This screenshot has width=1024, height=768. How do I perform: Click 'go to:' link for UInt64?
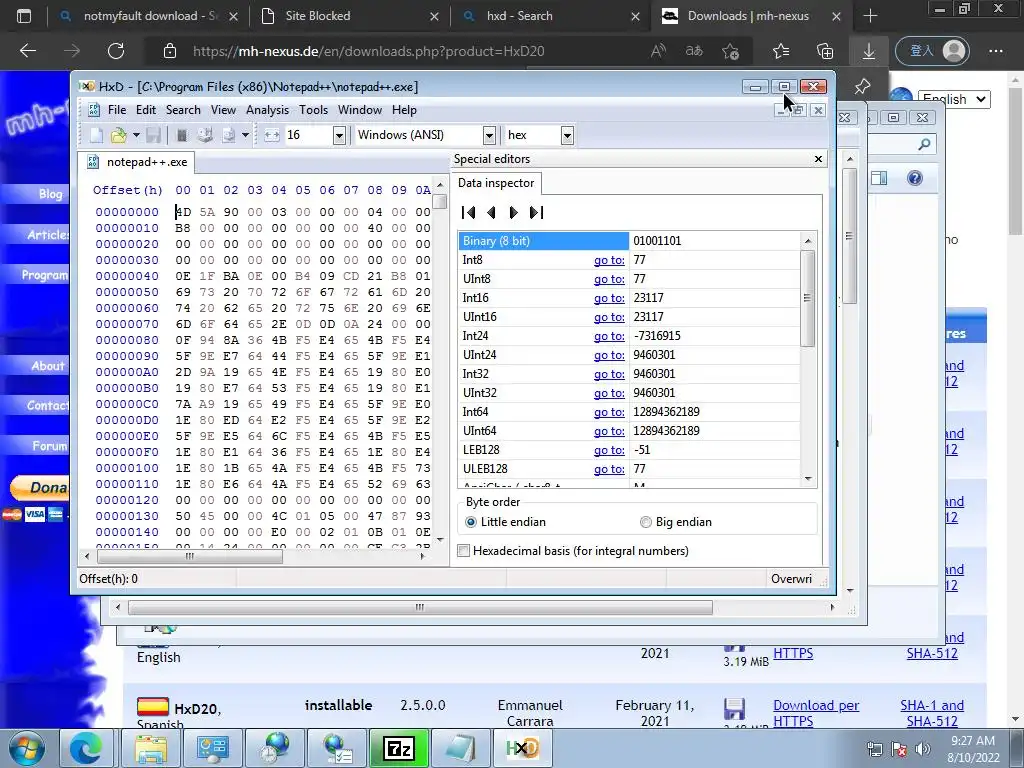(x=609, y=431)
